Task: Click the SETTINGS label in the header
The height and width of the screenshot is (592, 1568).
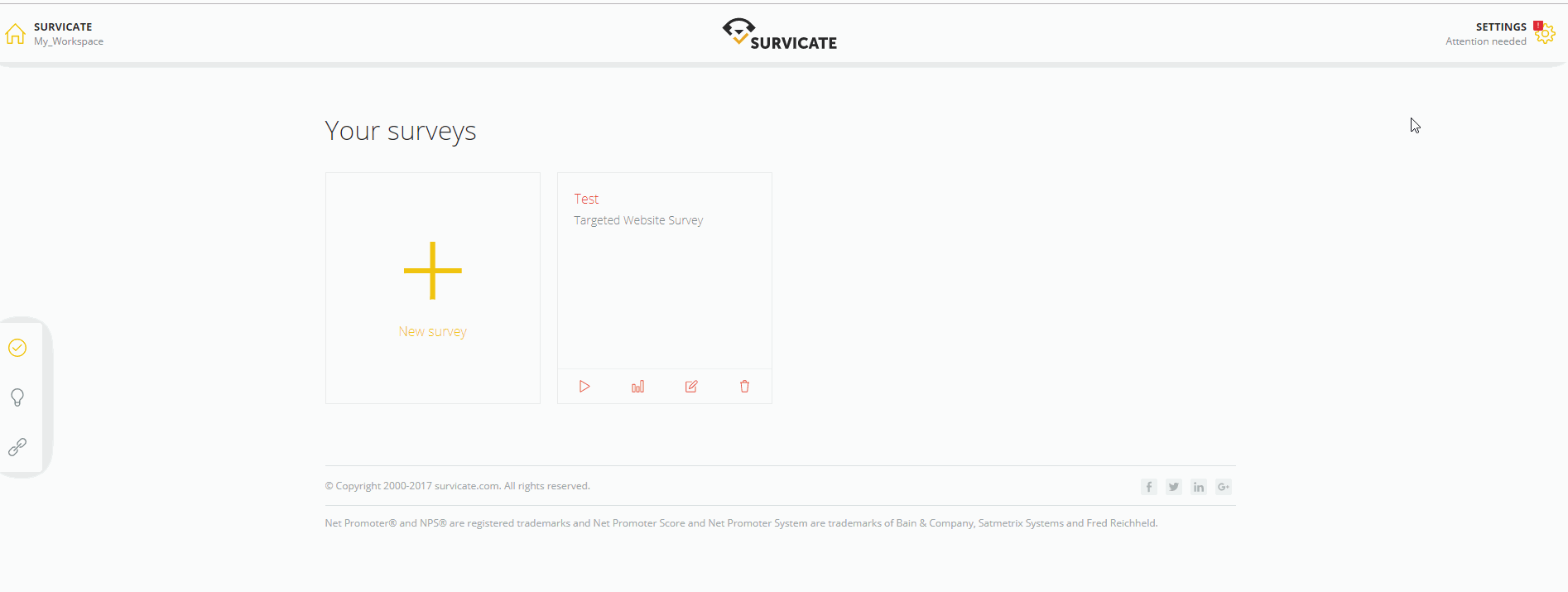Action: tap(1501, 27)
